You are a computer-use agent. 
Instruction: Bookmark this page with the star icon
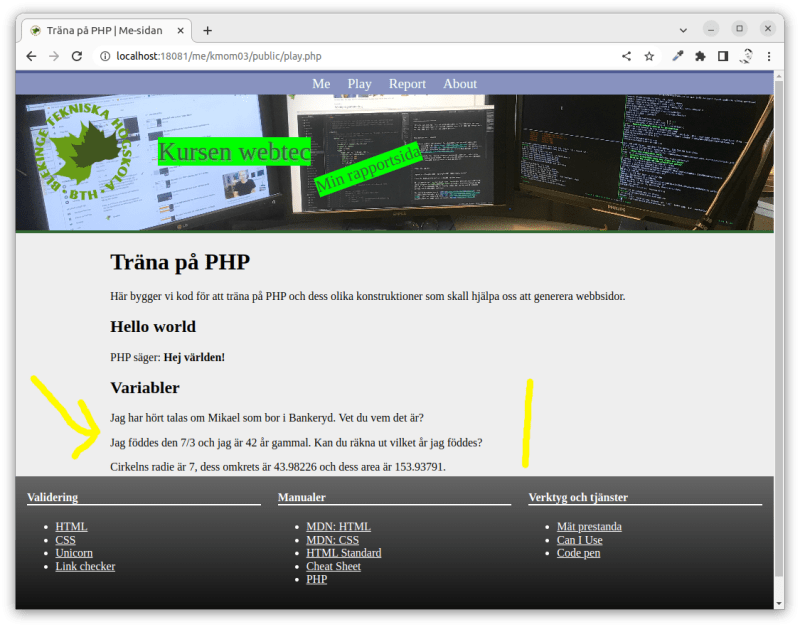[x=650, y=56]
